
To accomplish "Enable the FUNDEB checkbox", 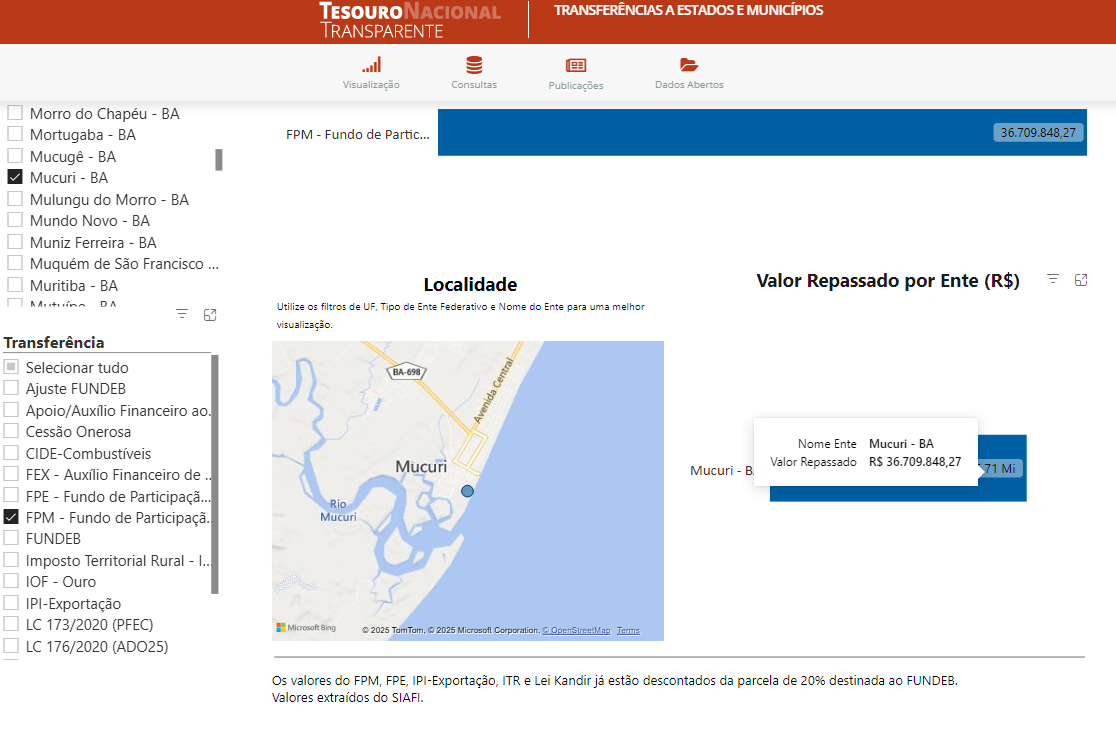I will pyautogui.click(x=11, y=538).
